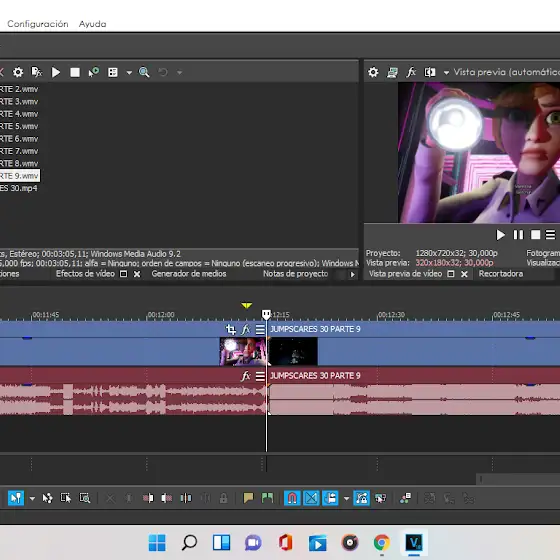The image size is (560, 560).
Task: Undock the Efectos de vídeo window
Action: tap(123, 274)
